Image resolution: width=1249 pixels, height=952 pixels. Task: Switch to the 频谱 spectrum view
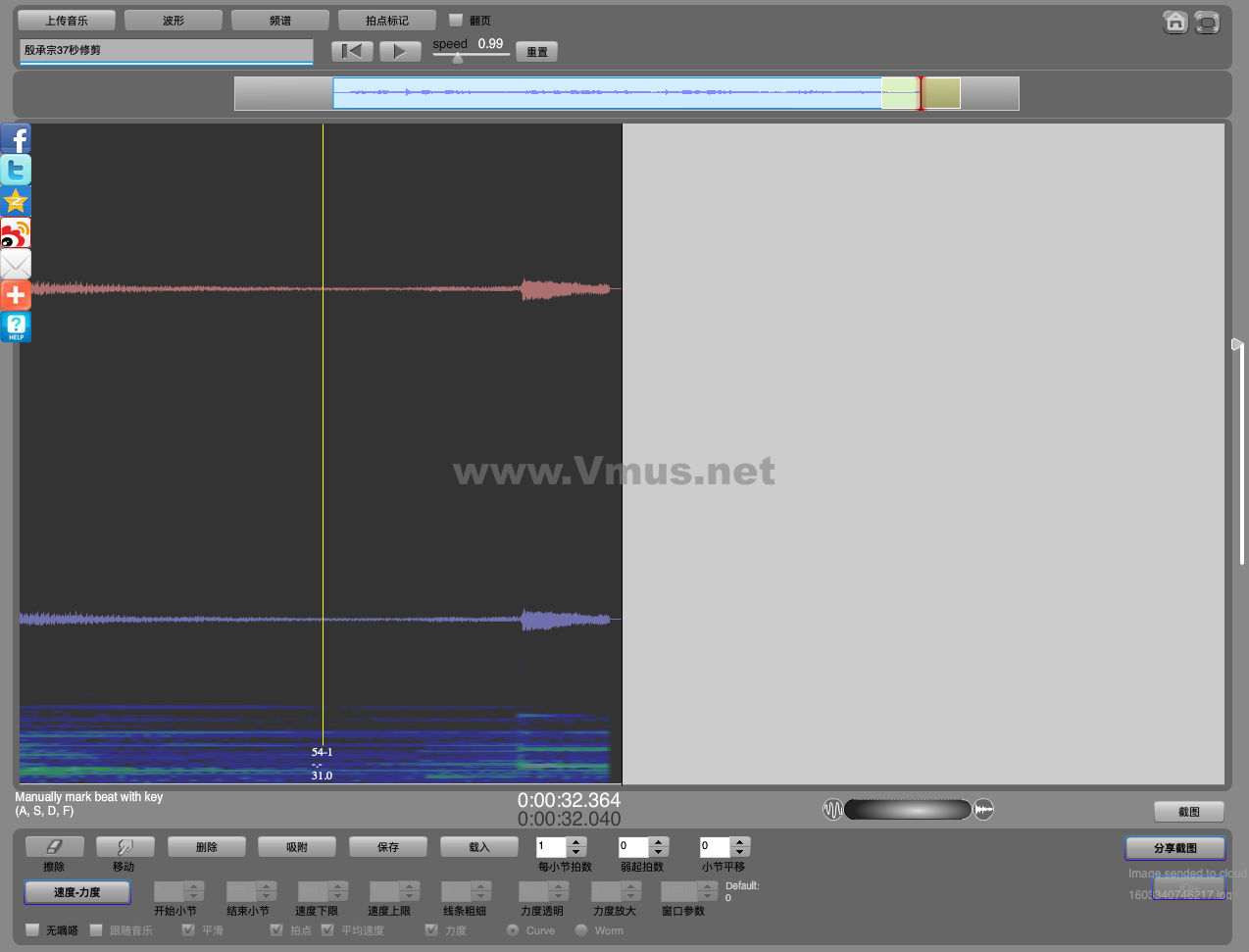[x=279, y=21]
